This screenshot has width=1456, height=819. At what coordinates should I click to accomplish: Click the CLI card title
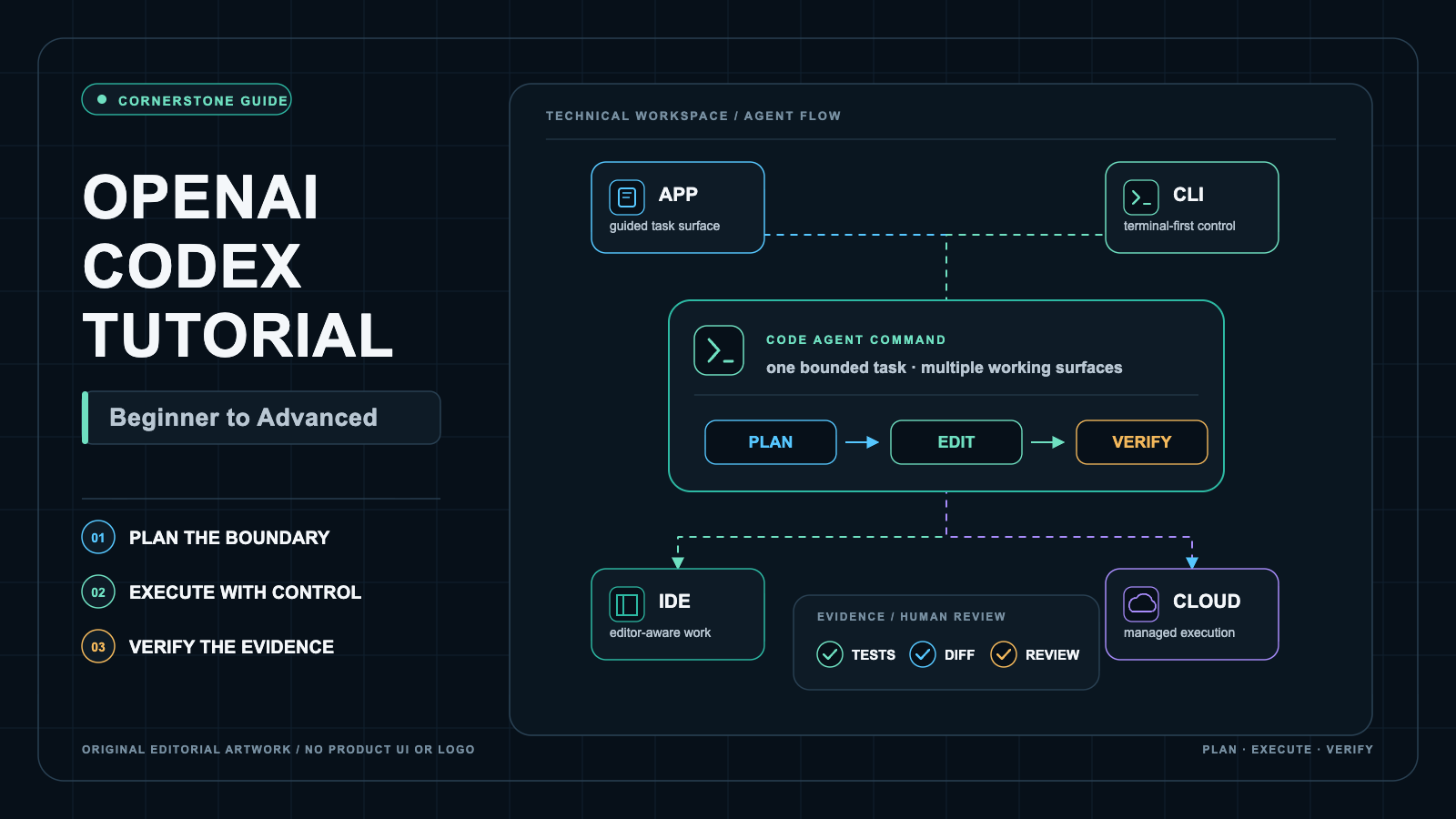1188,195
